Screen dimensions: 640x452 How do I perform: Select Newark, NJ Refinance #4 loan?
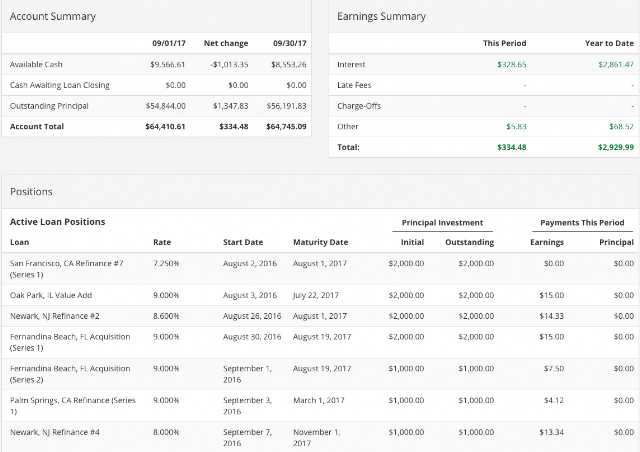pos(55,432)
